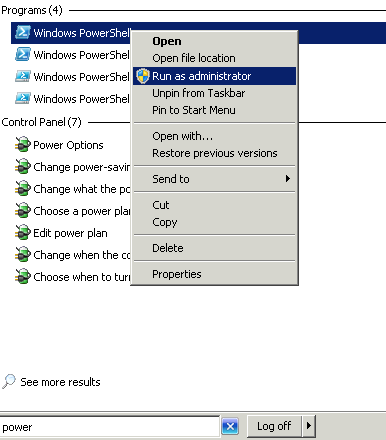Select Restore previous versions
Viewport: 386px width, 440px height.
pyautogui.click(x=215, y=153)
